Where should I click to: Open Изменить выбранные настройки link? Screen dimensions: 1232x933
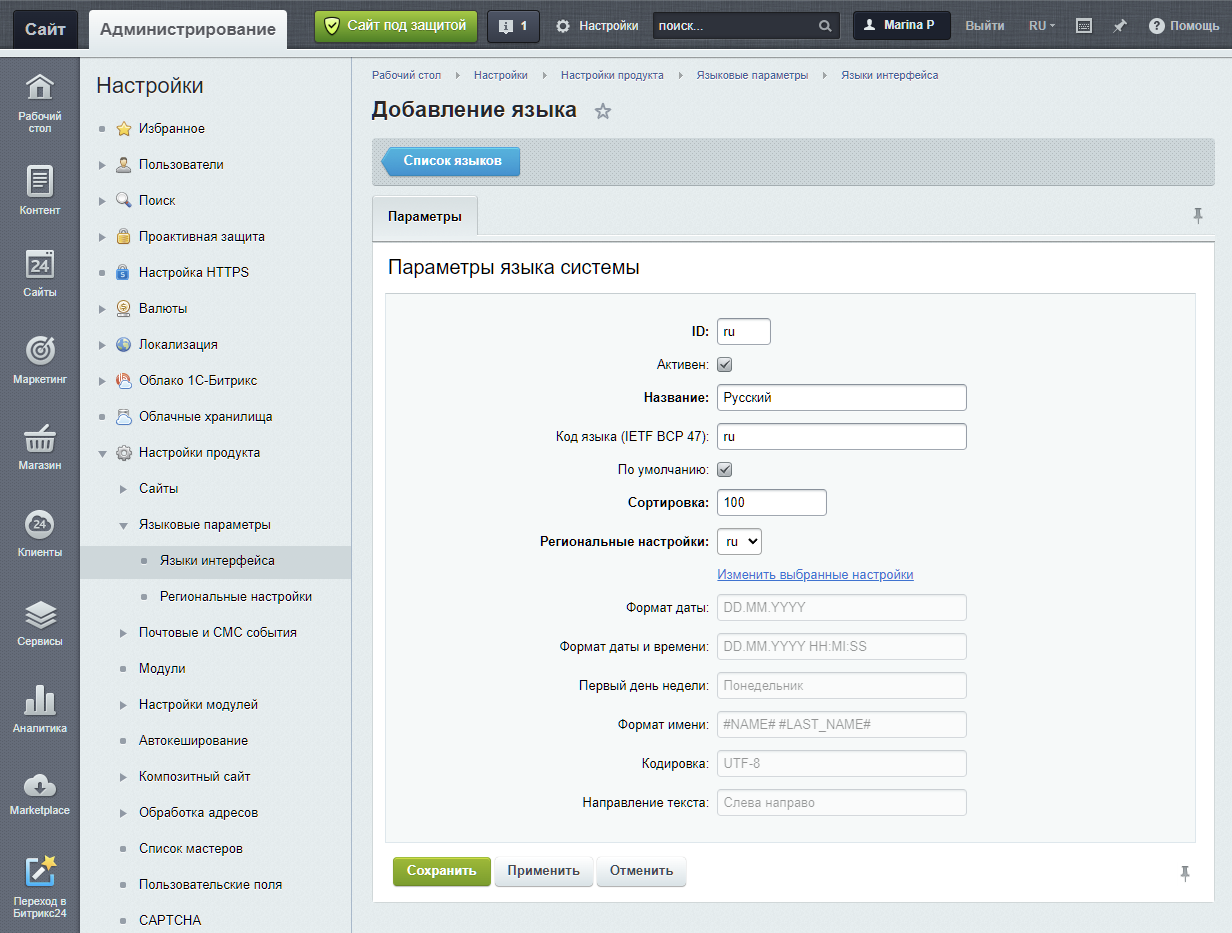tap(815, 575)
